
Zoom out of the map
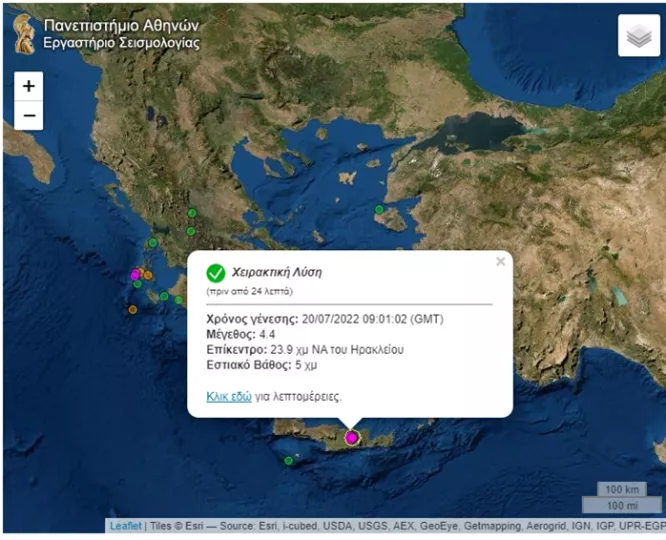coord(28,115)
